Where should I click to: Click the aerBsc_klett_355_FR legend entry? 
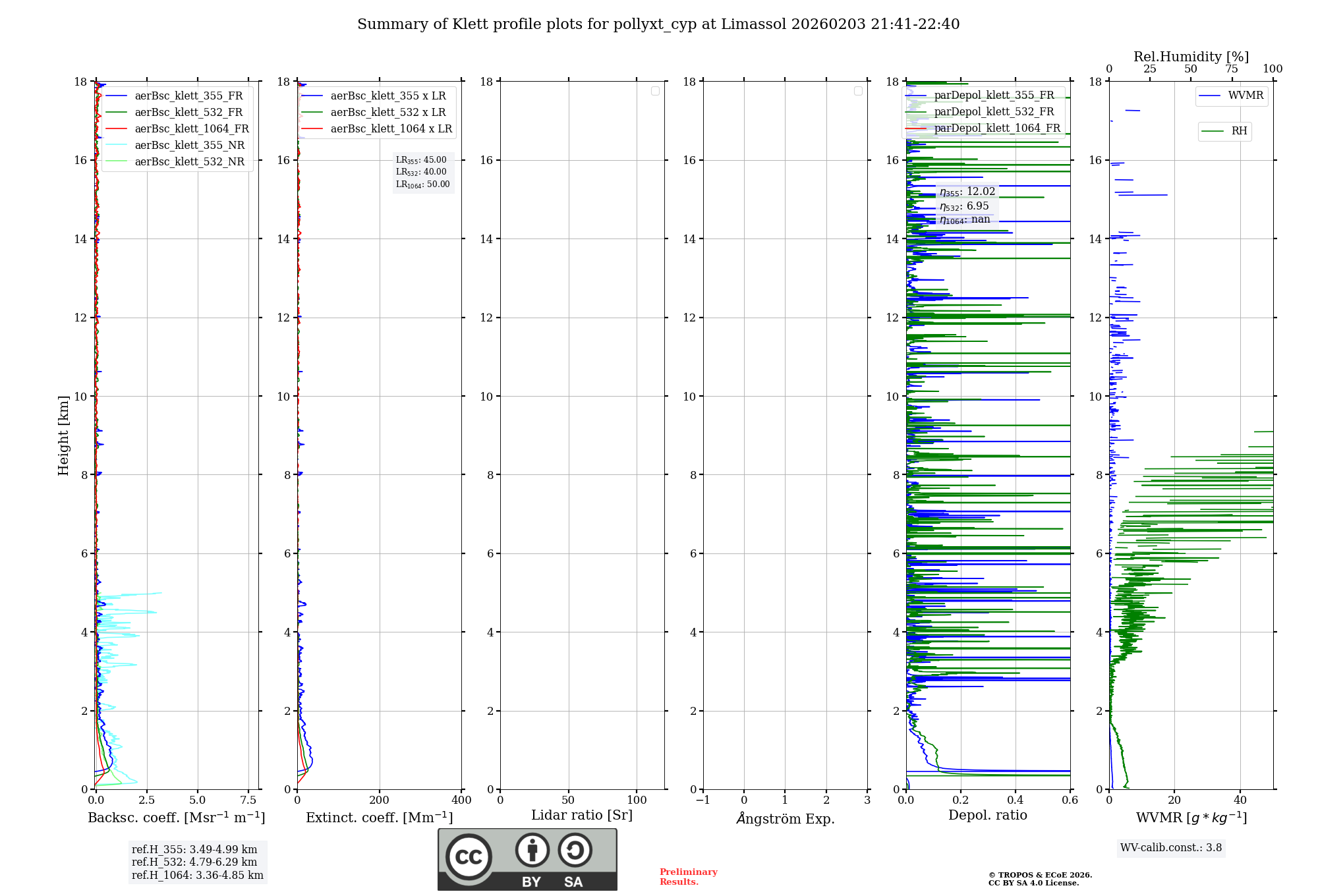[188, 96]
